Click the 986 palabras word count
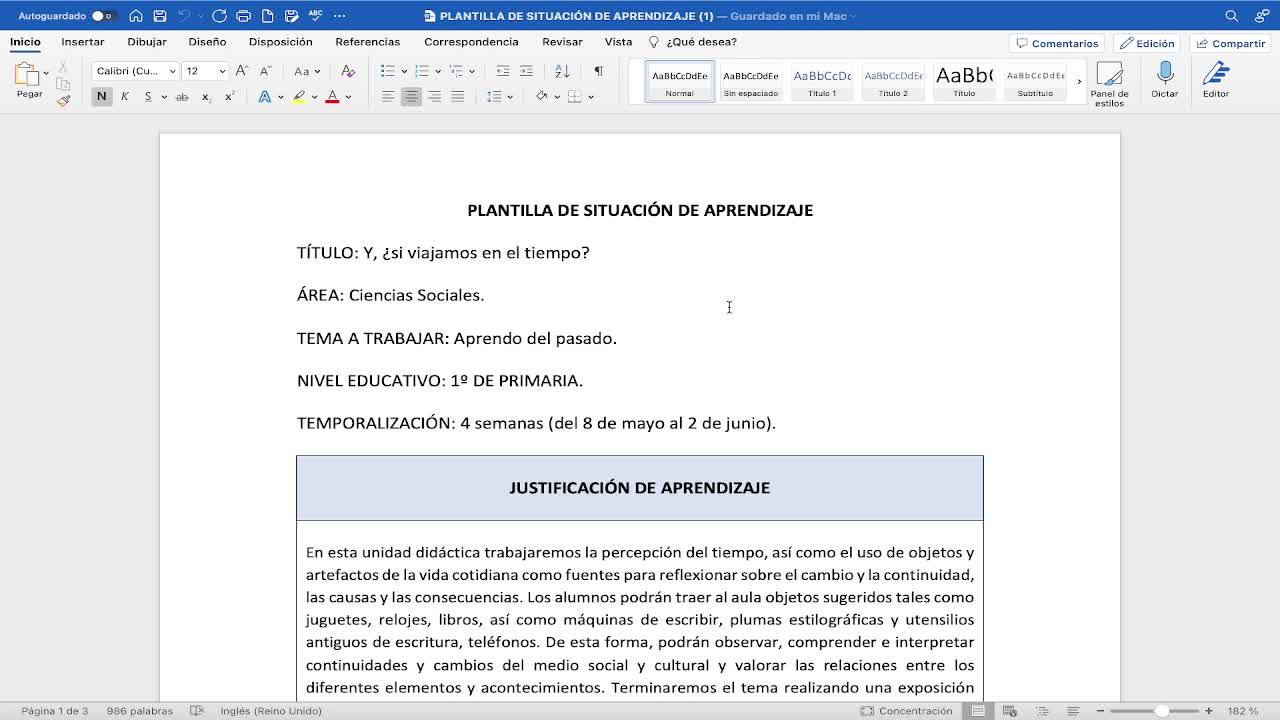Image resolution: width=1280 pixels, height=720 pixels. tap(140, 711)
